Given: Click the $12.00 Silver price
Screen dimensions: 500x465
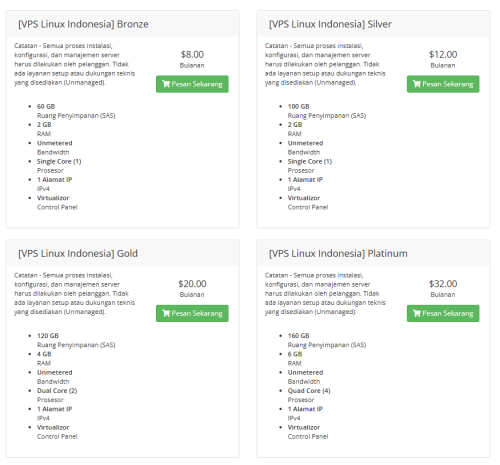Looking at the screenshot, I should [443, 54].
